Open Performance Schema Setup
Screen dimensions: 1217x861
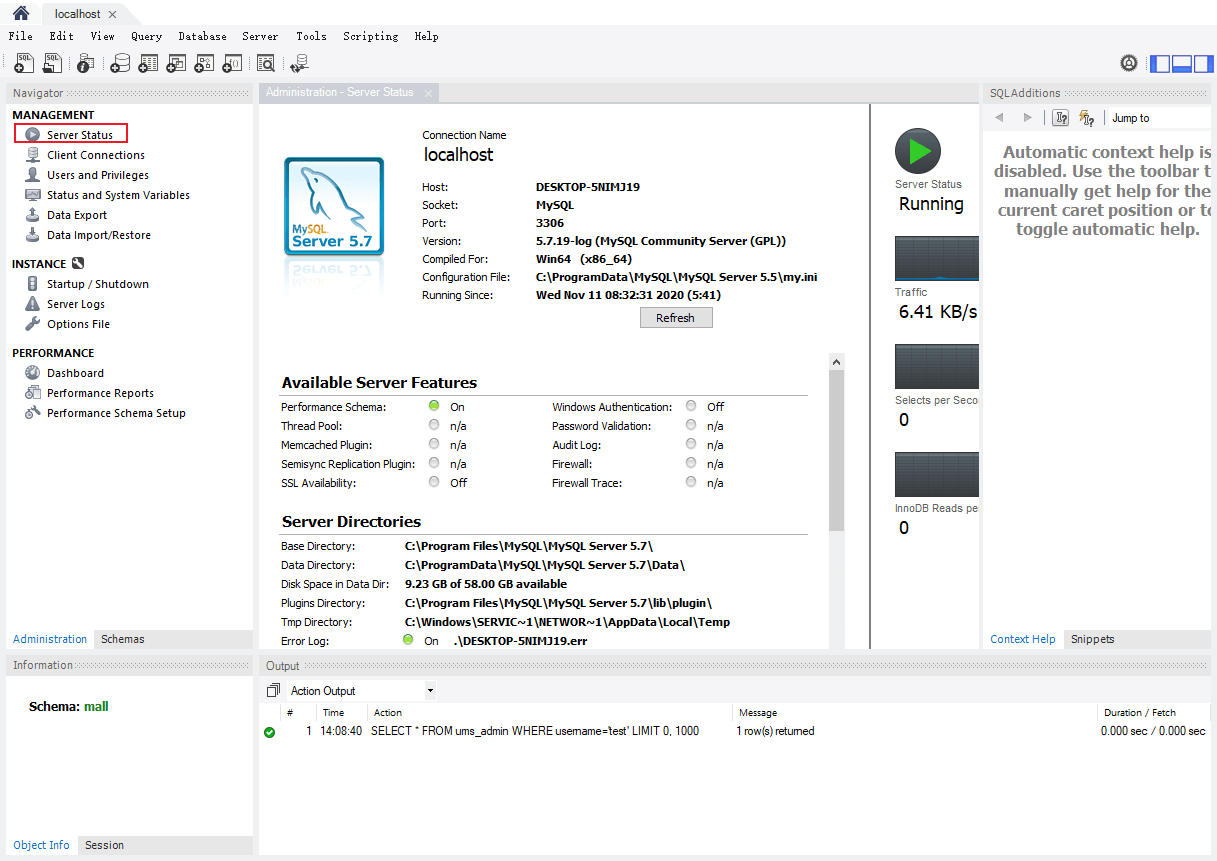pyautogui.click(x=116, y=413)
